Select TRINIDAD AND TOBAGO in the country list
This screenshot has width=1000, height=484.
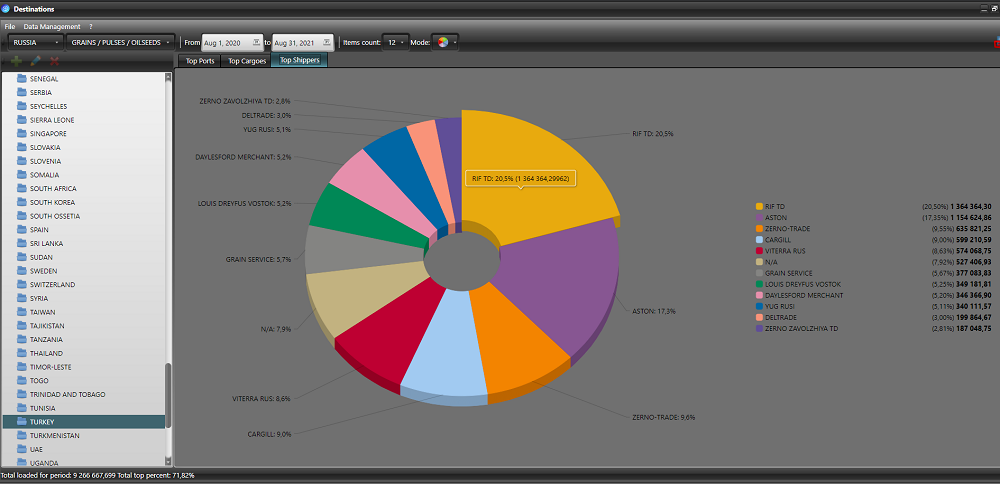(83, 394)
